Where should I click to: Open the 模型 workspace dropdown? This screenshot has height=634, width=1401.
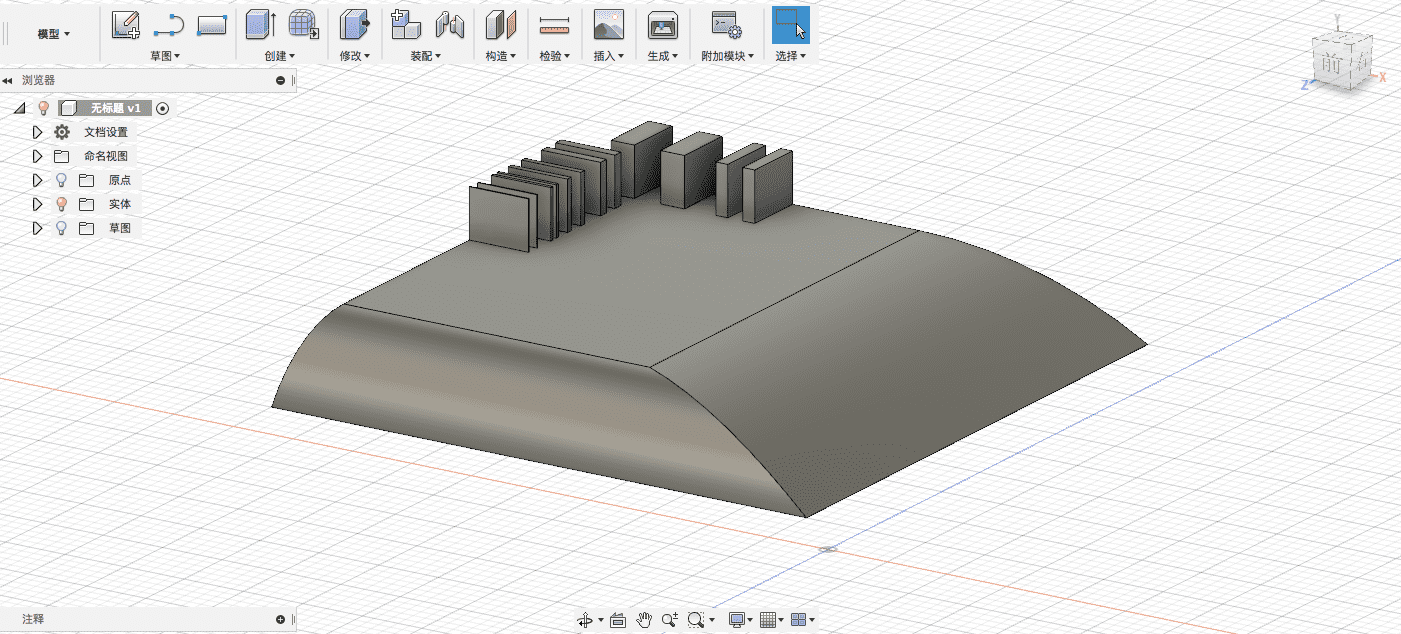pos(53,34)
